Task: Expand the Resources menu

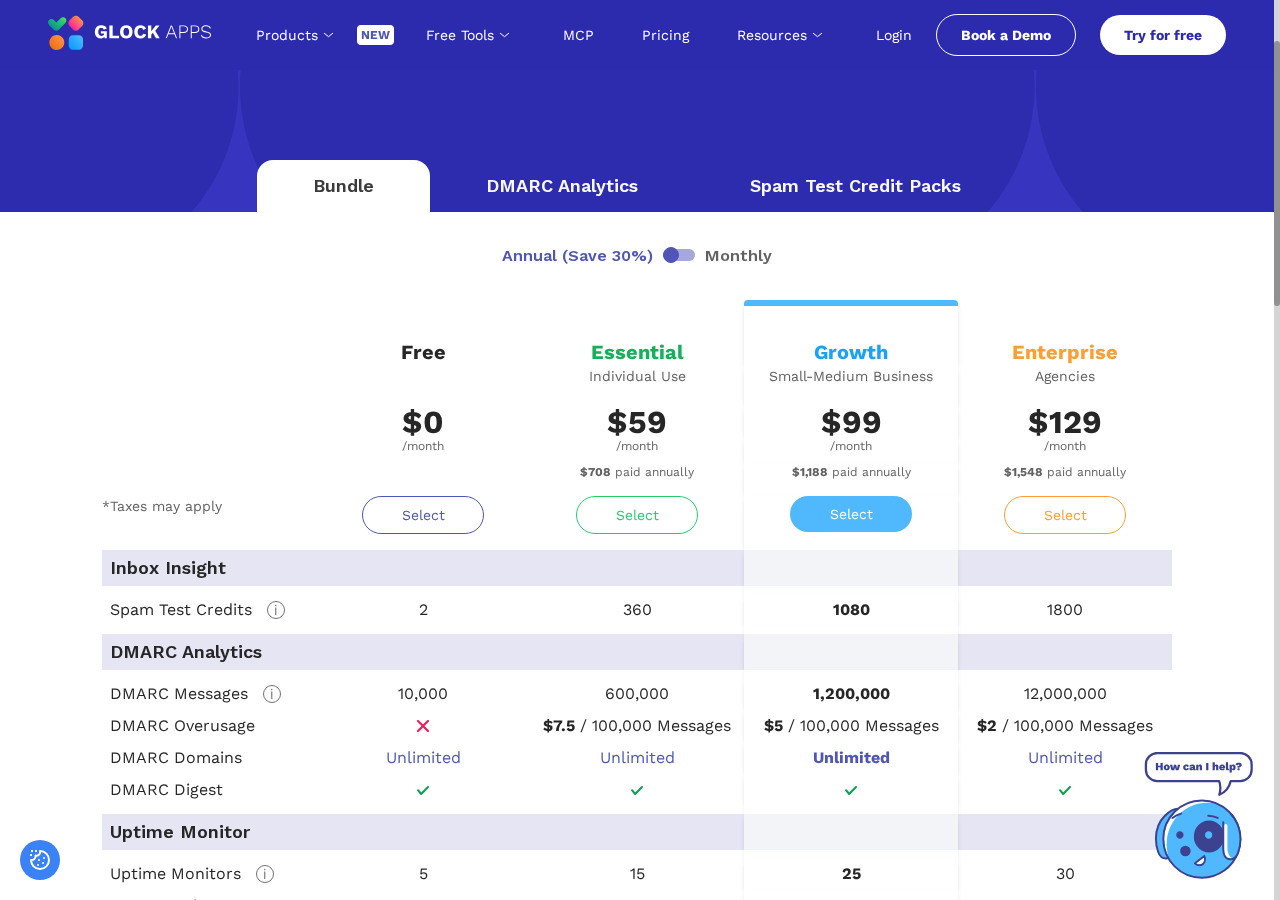Action: point(780,35)
